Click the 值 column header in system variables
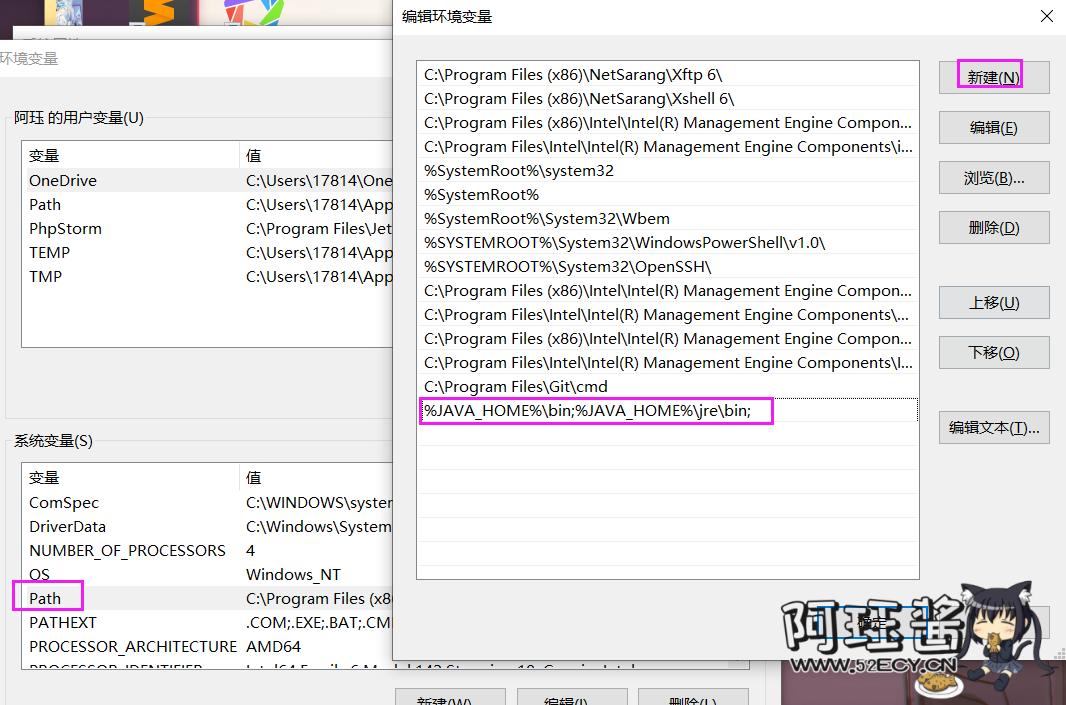 click(x=316, y=478)
